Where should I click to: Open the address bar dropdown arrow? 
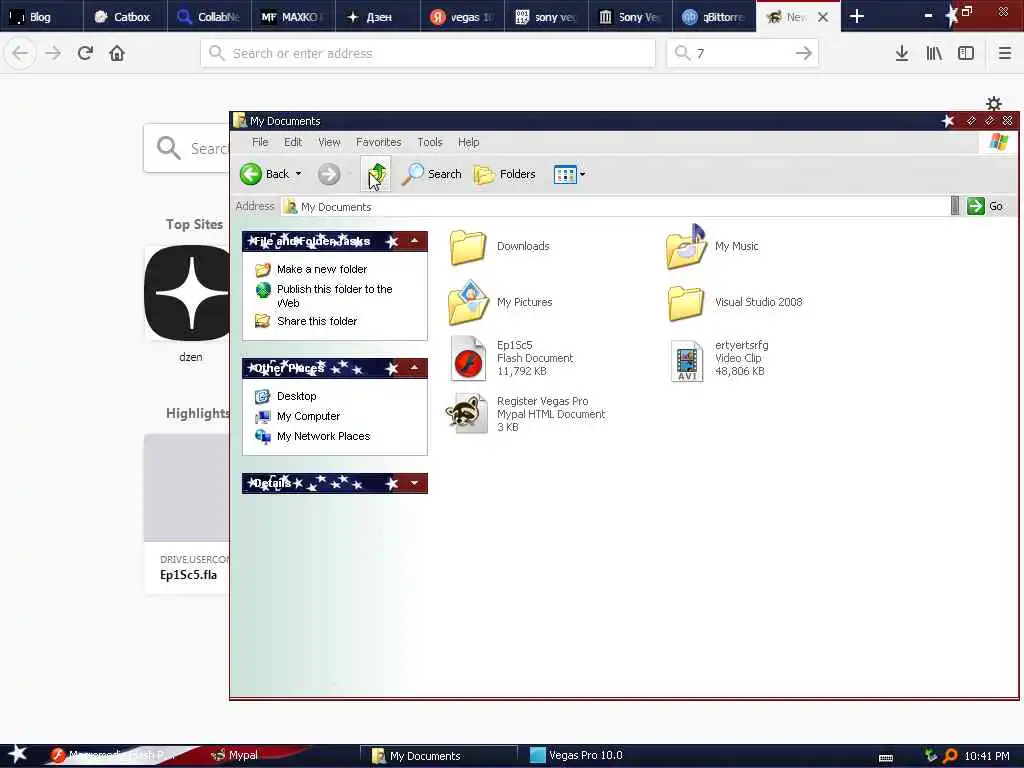(x=955, y=206)
